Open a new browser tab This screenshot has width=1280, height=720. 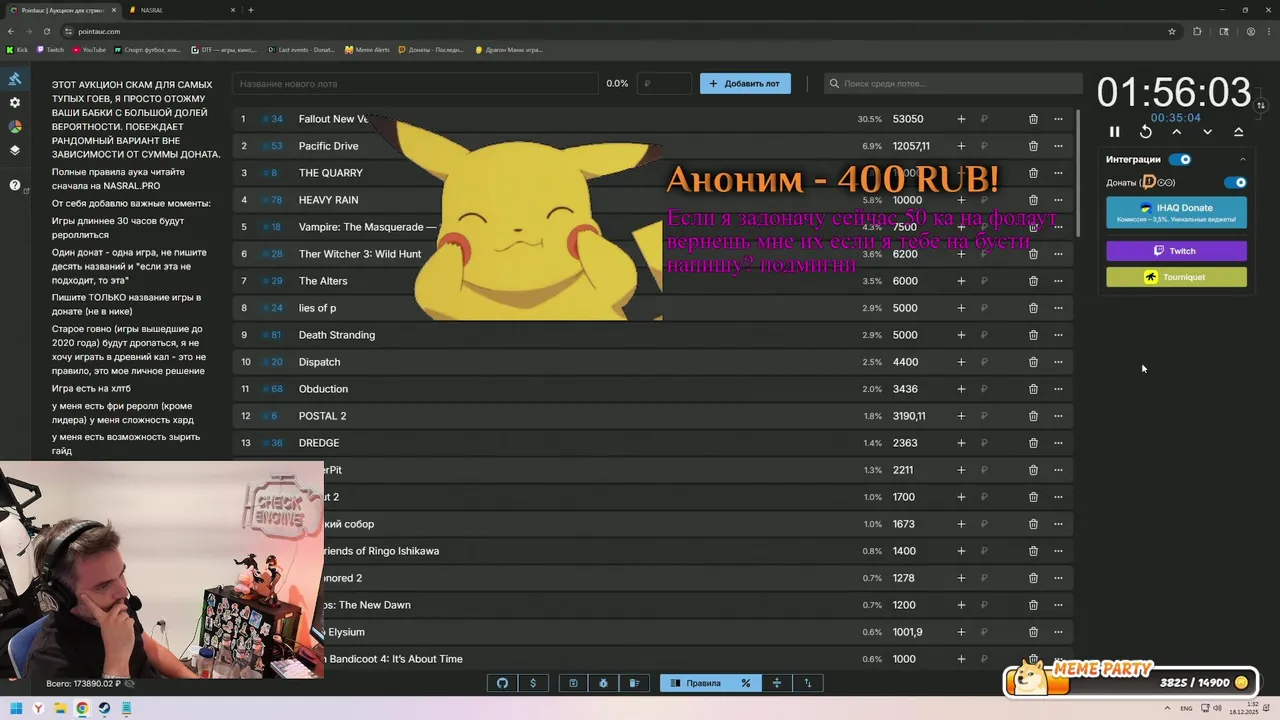pos(251,10)
